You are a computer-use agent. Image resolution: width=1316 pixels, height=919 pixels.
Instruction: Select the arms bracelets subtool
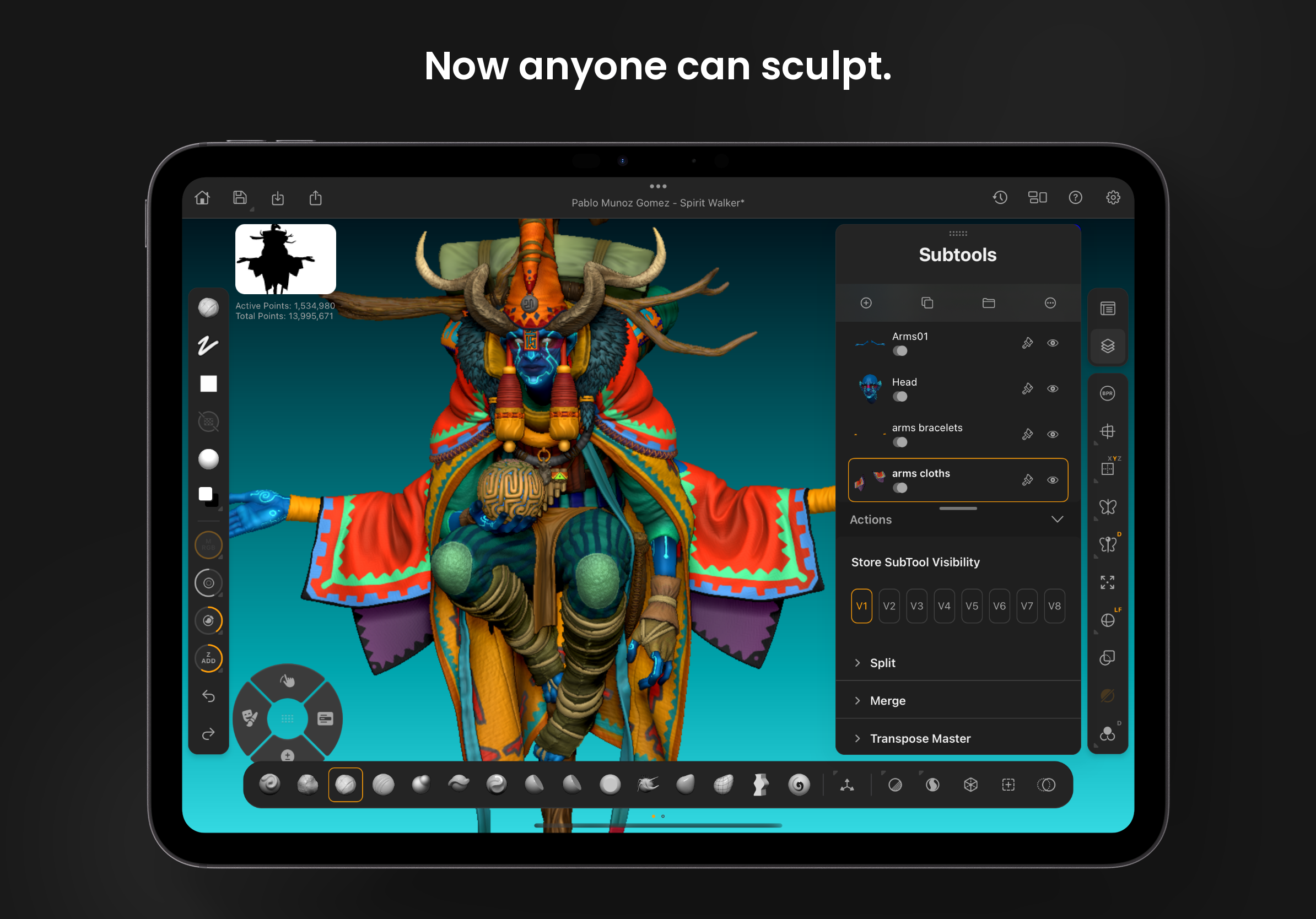(x=958, y=435)
